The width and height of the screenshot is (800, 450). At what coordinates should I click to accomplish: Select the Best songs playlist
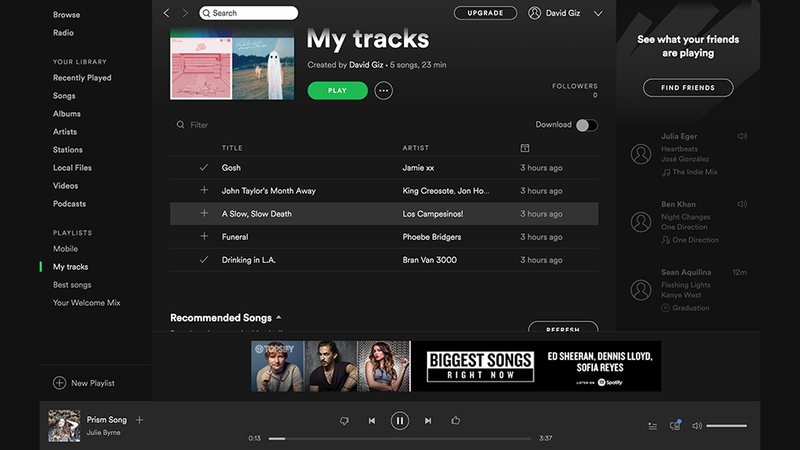(x=72, y=285)
